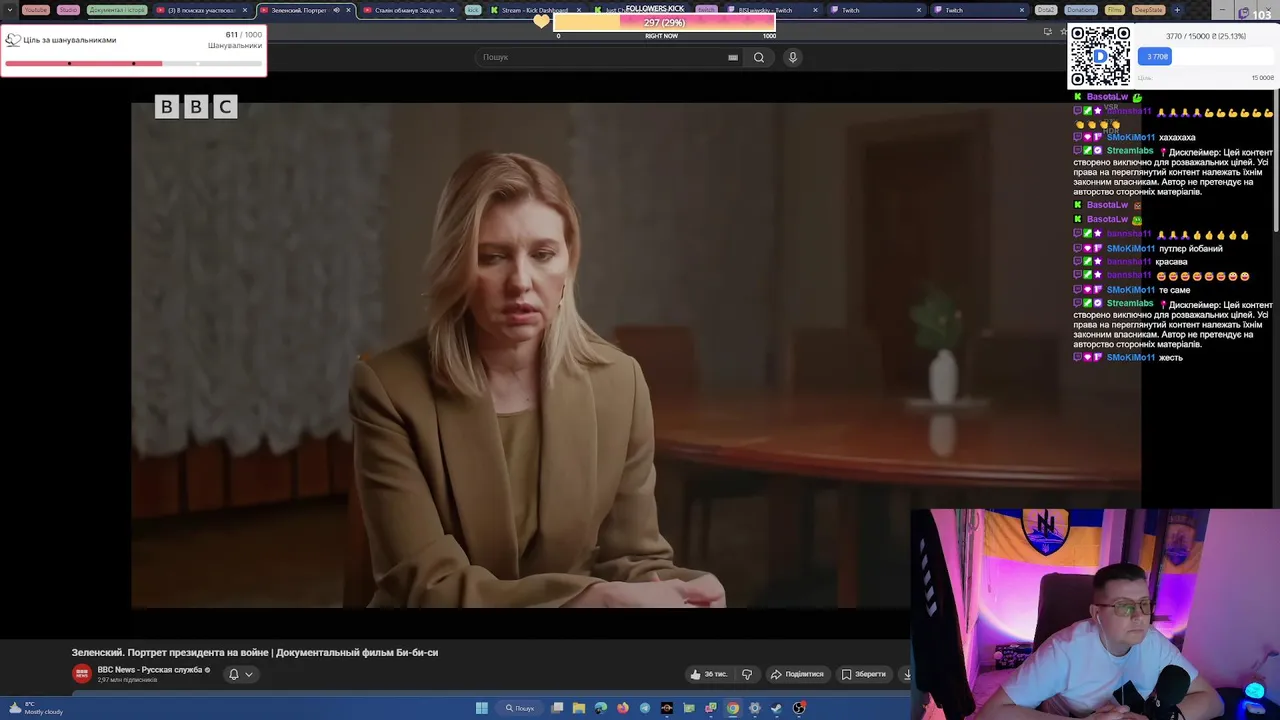Click the donation QR code
1280x720 pixels.
(1100, 57)
